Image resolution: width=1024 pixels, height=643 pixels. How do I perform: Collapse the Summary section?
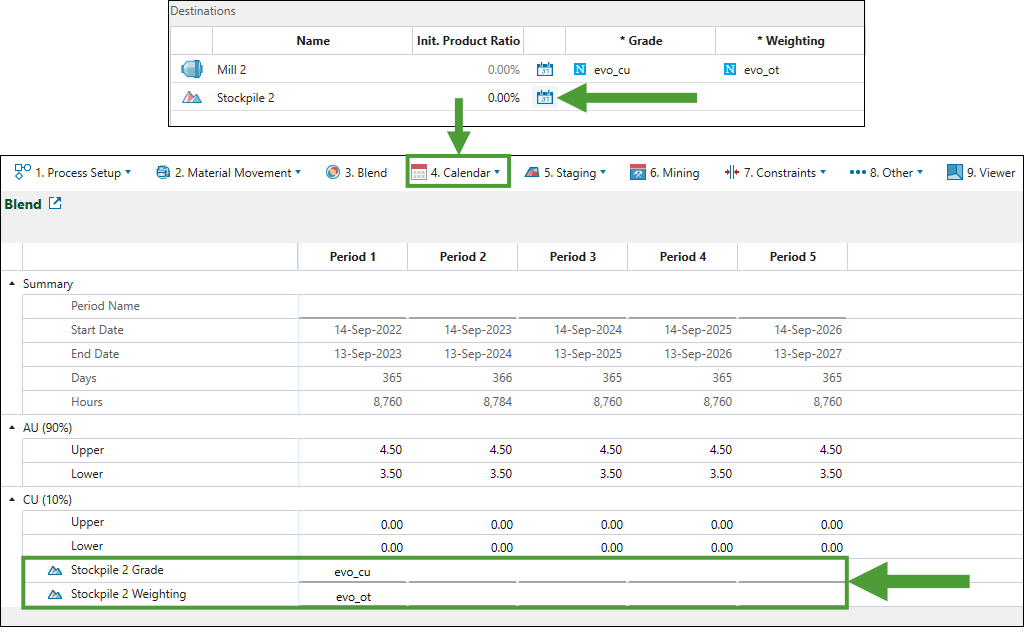click(x=12, y=284)
